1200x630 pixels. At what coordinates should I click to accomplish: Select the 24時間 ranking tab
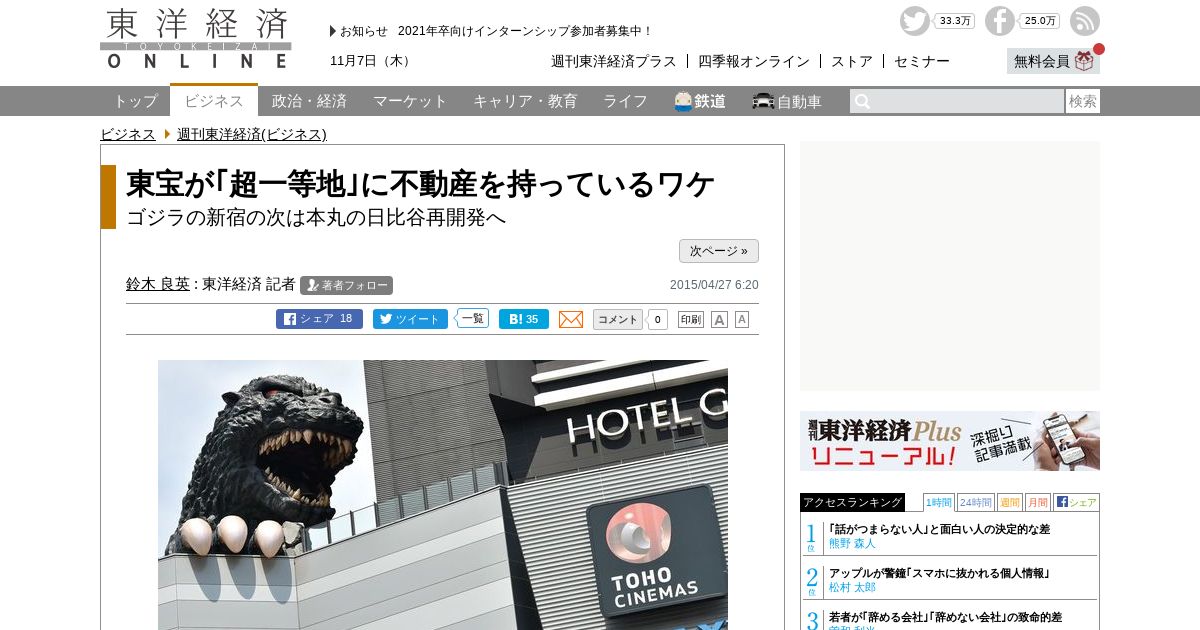click(975, 502)
